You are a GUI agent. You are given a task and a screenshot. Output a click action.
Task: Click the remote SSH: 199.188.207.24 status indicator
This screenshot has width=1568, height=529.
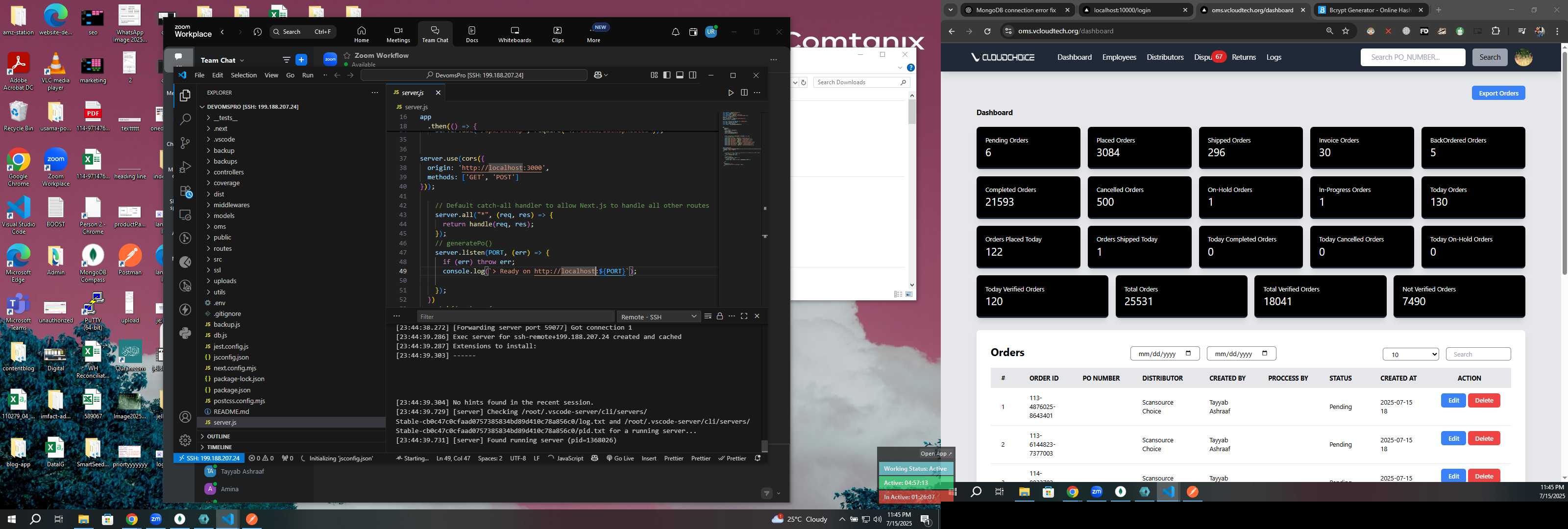[x=209, y=458]
